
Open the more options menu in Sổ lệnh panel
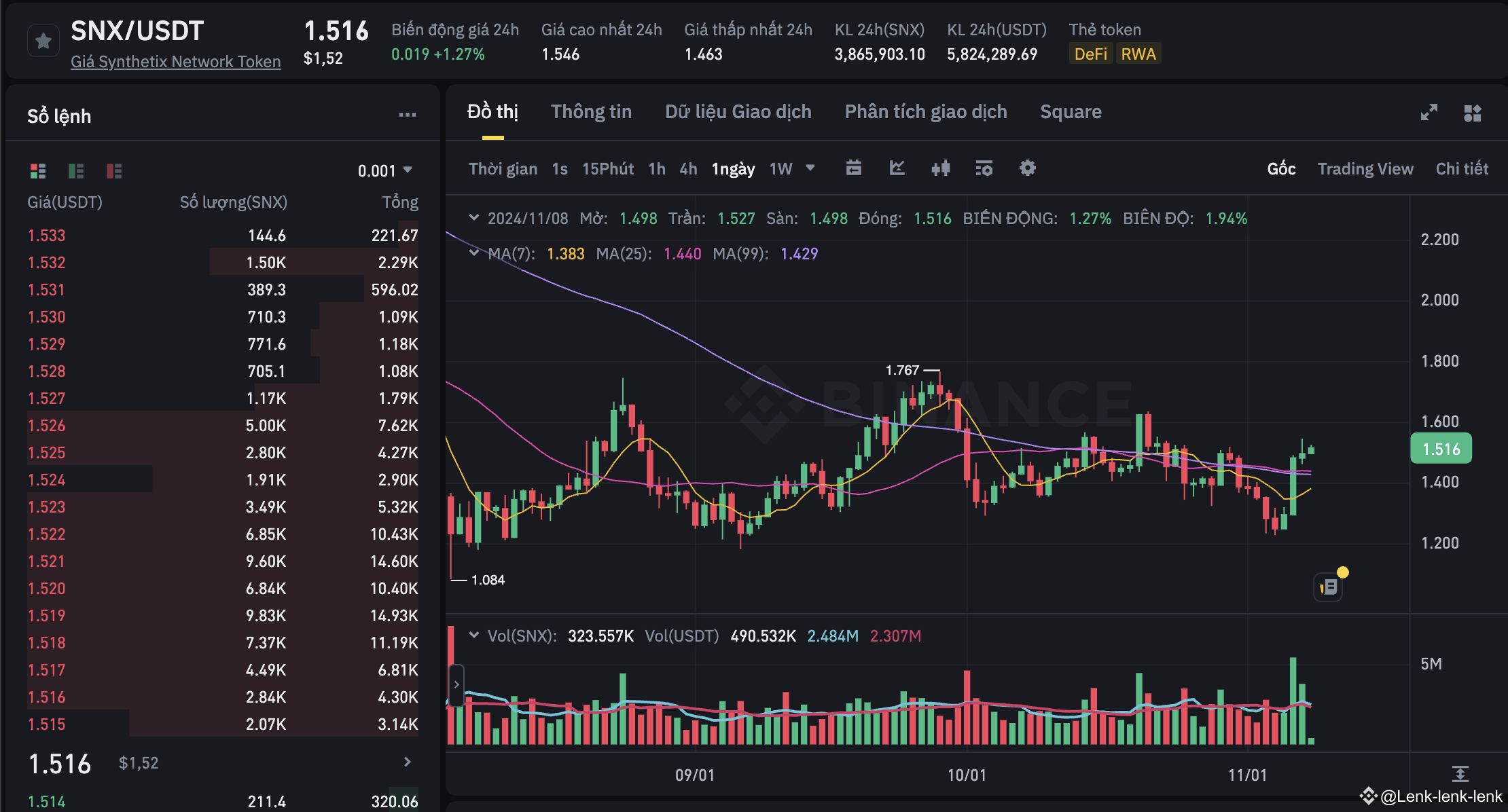[408, 114]
